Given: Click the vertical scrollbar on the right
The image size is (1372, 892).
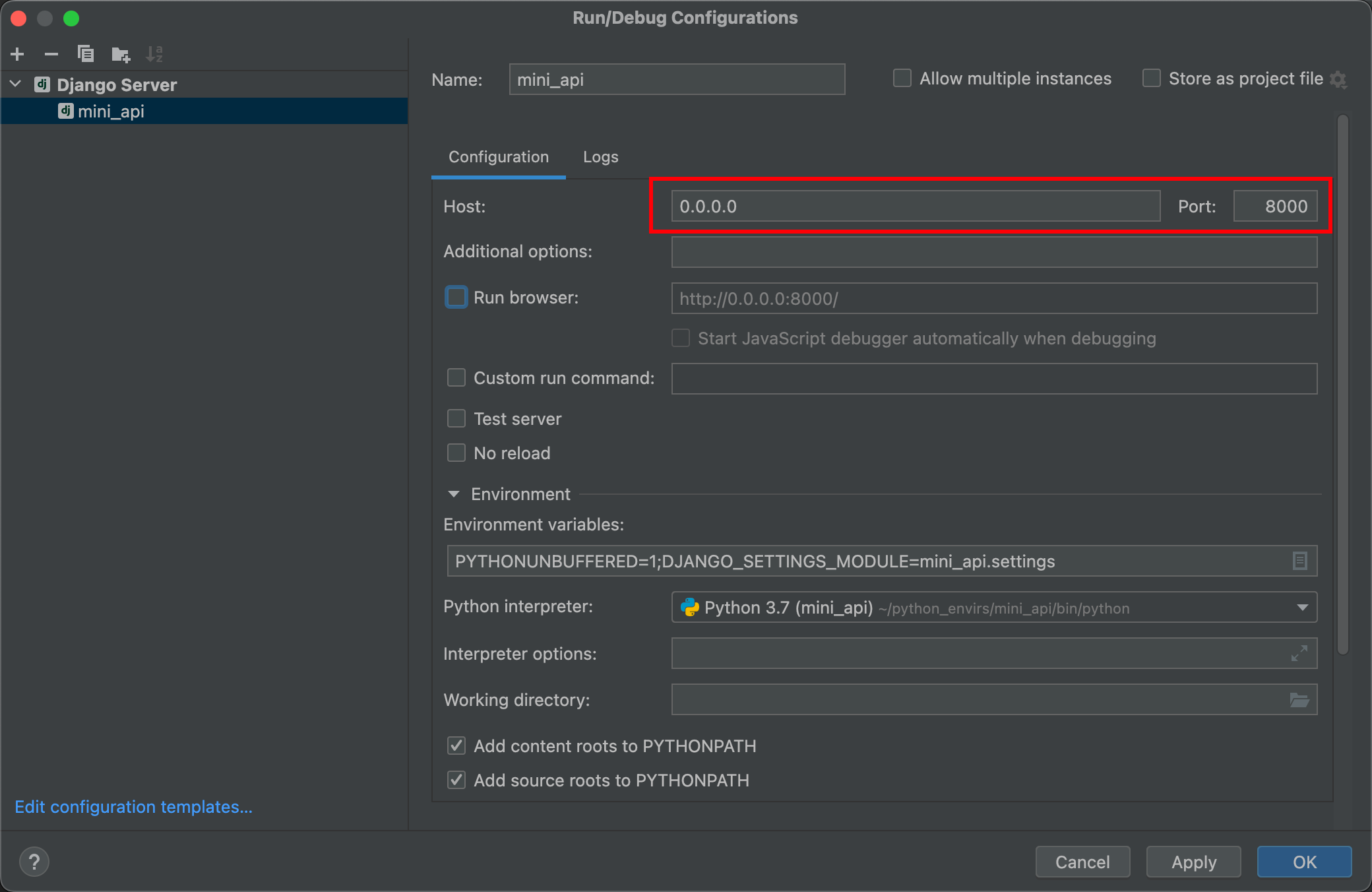Looking at the screenshot, I should click(x=1342, y=383).
